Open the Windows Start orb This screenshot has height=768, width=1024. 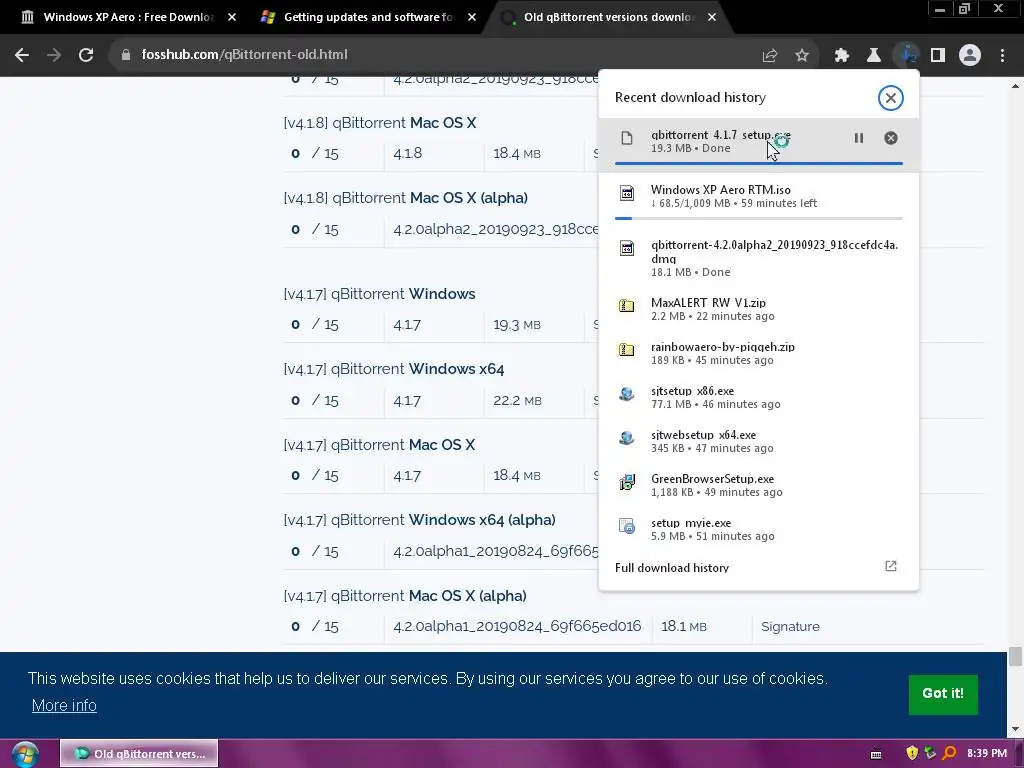point(24,754)
